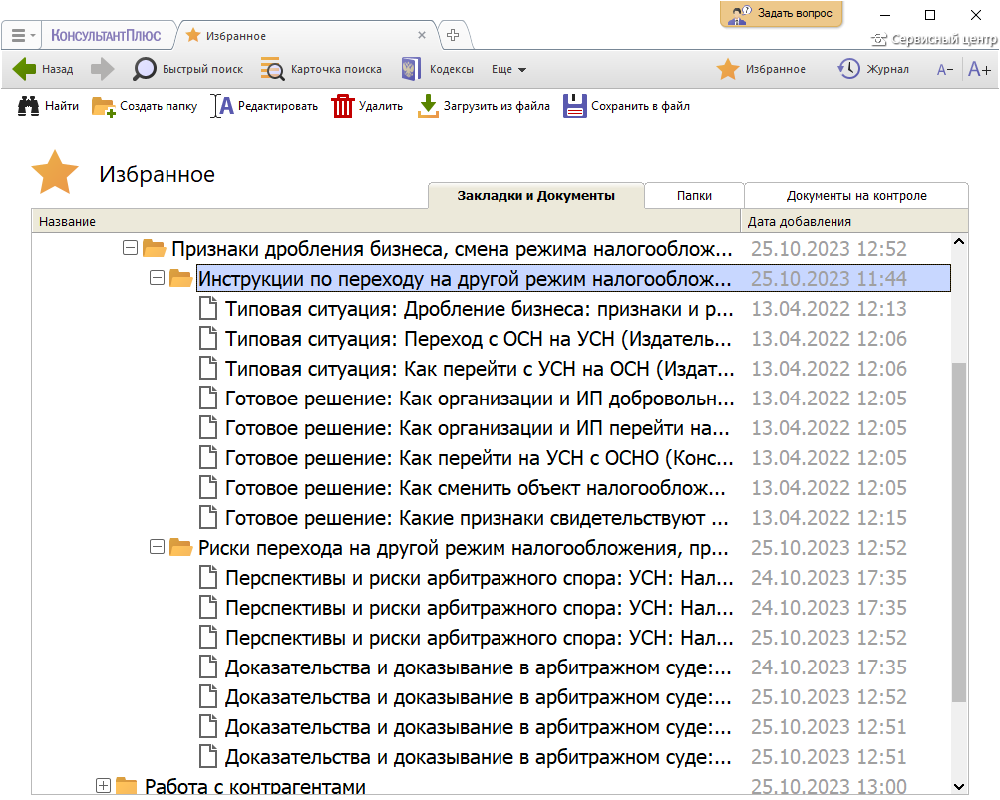Open the Еще dropdown menu
The image size is (1000, 800).
pos(508,69)
